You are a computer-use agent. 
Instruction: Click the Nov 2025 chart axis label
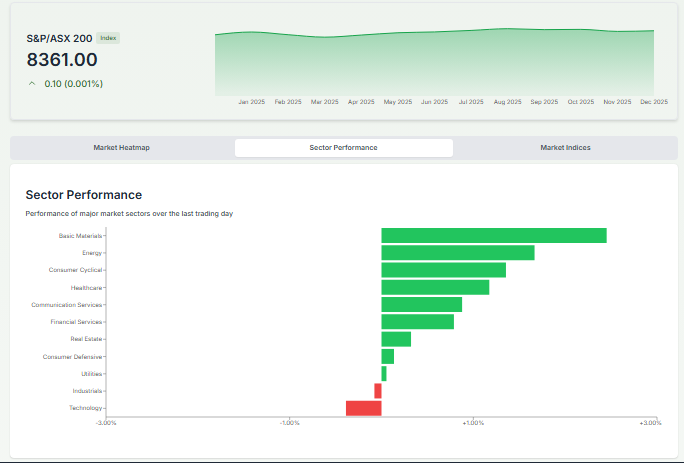(x=617, y=102)
